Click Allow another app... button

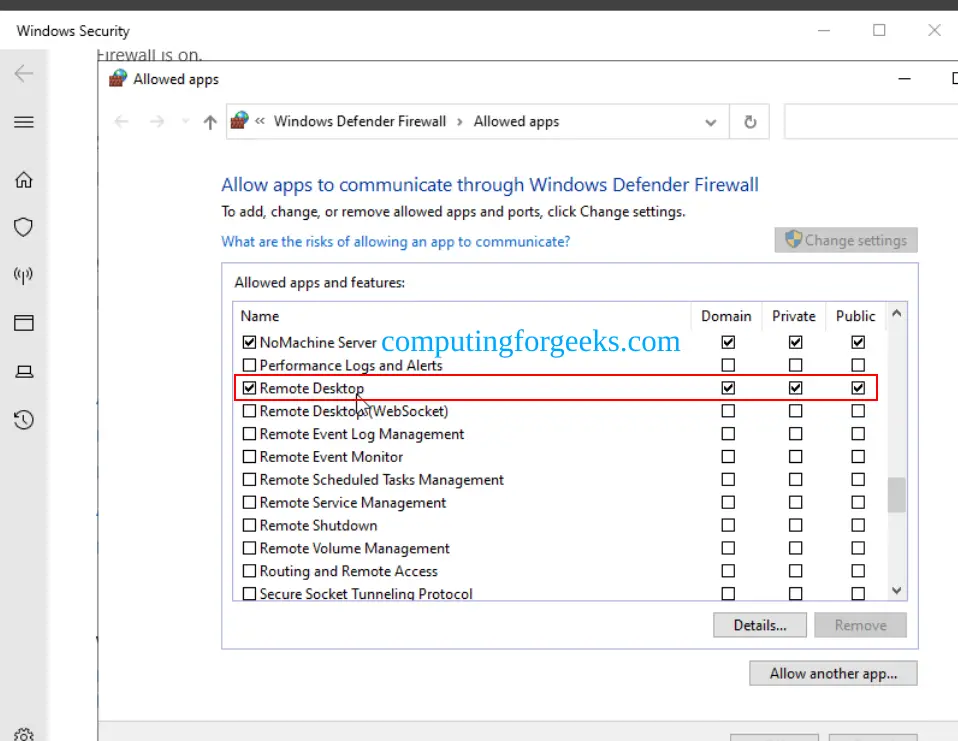click(x=833, y=673)
